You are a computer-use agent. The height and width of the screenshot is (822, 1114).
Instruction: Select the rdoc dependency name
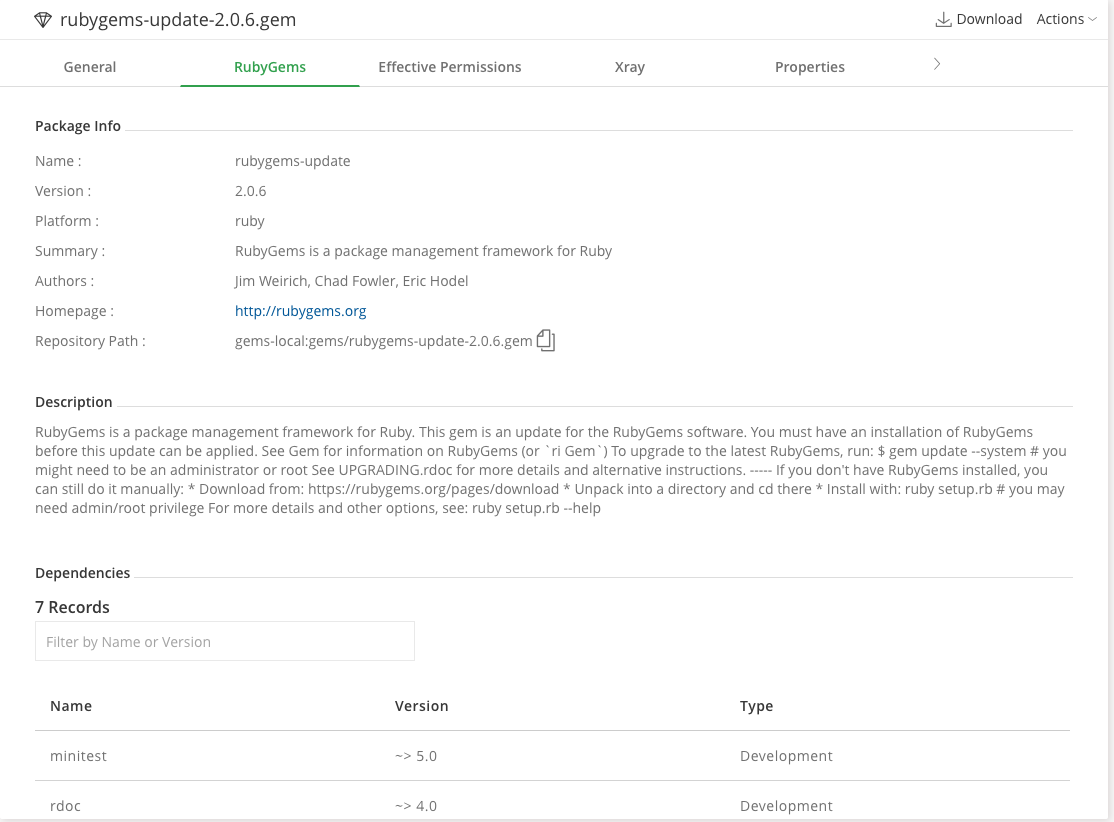[65, 806]
